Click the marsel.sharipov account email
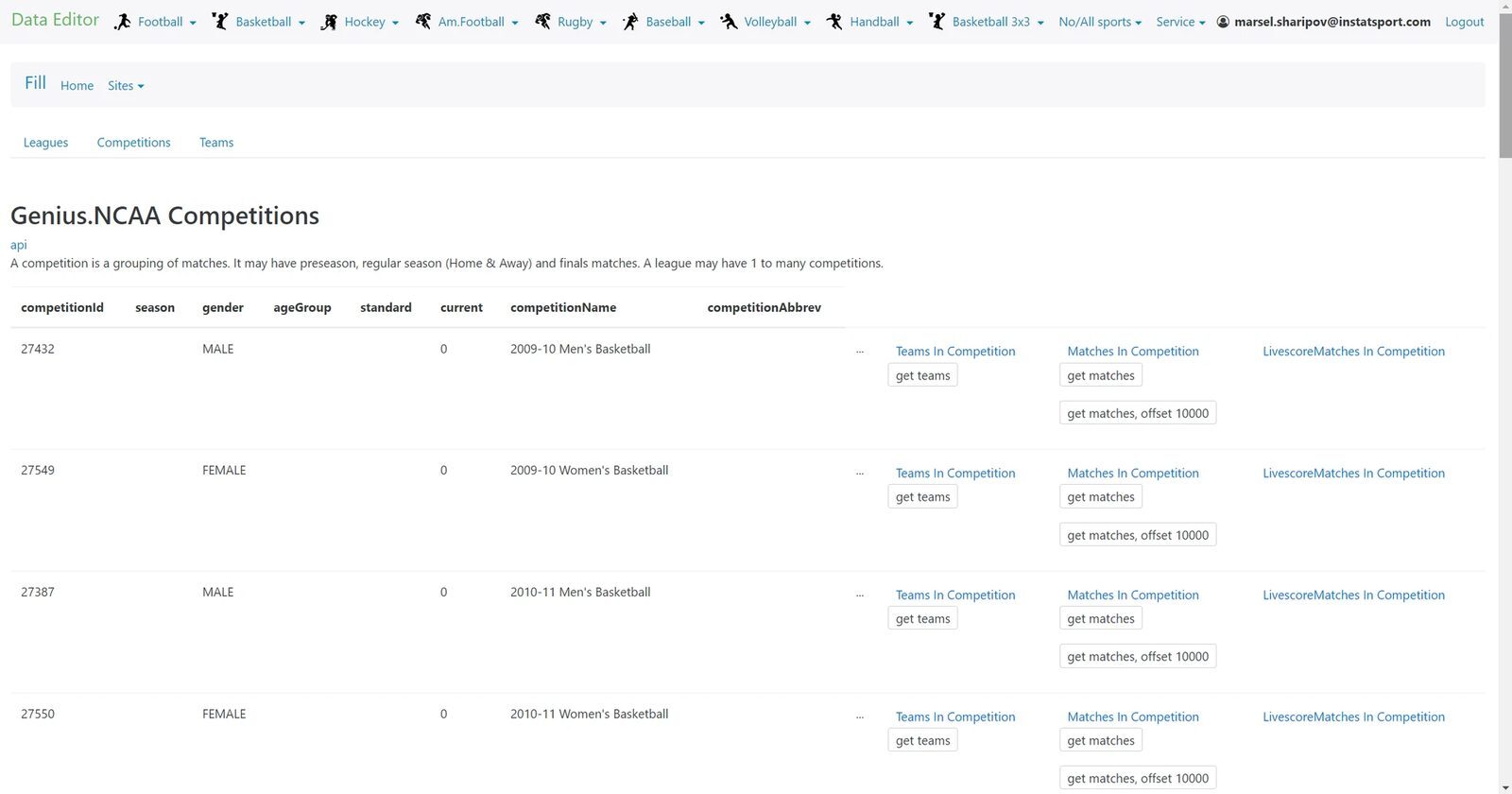Viewport: 1512px width, 794px height. point(1332,22)
